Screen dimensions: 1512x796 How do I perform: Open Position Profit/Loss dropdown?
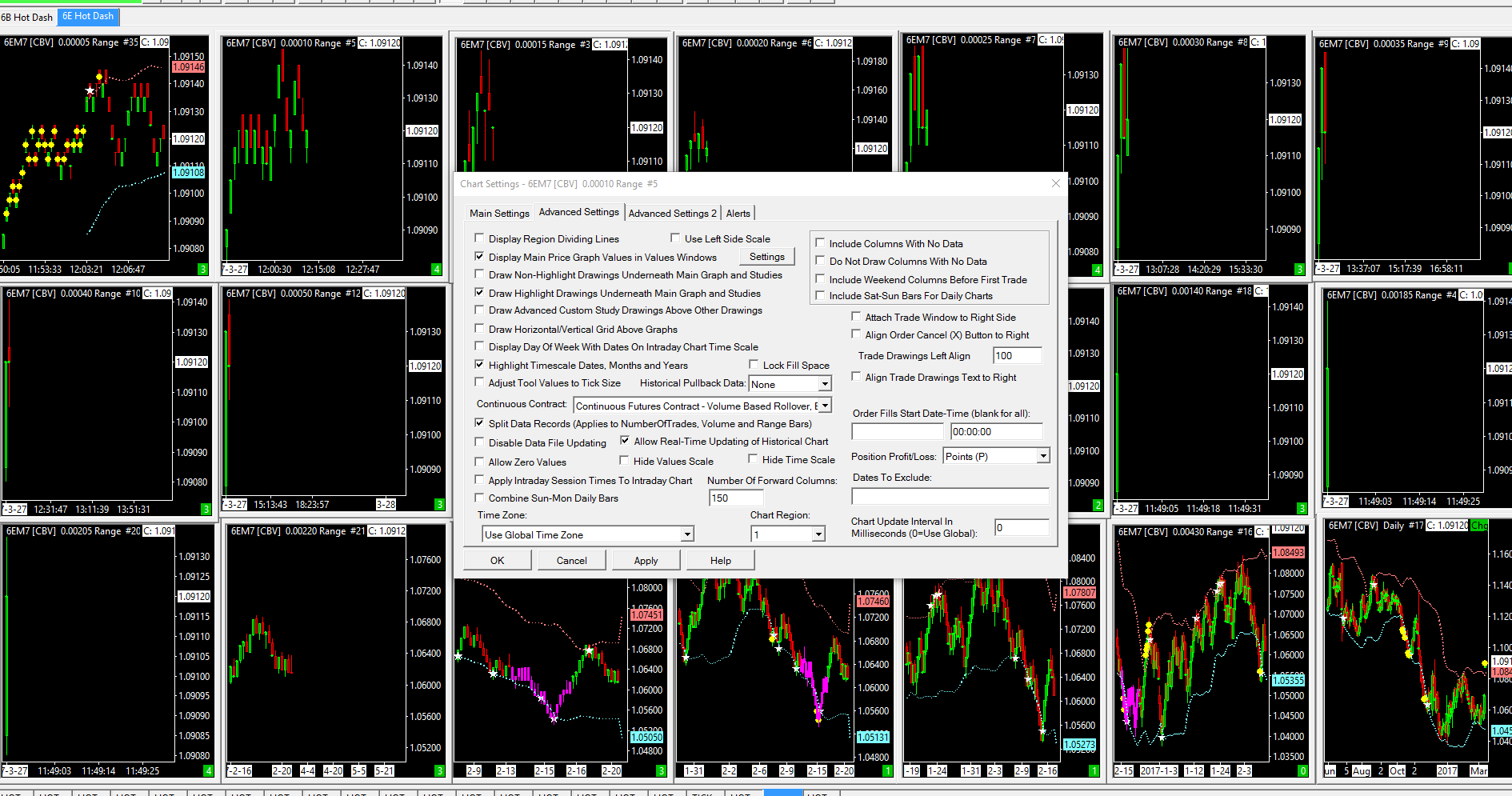click(x=1042, y=456)
